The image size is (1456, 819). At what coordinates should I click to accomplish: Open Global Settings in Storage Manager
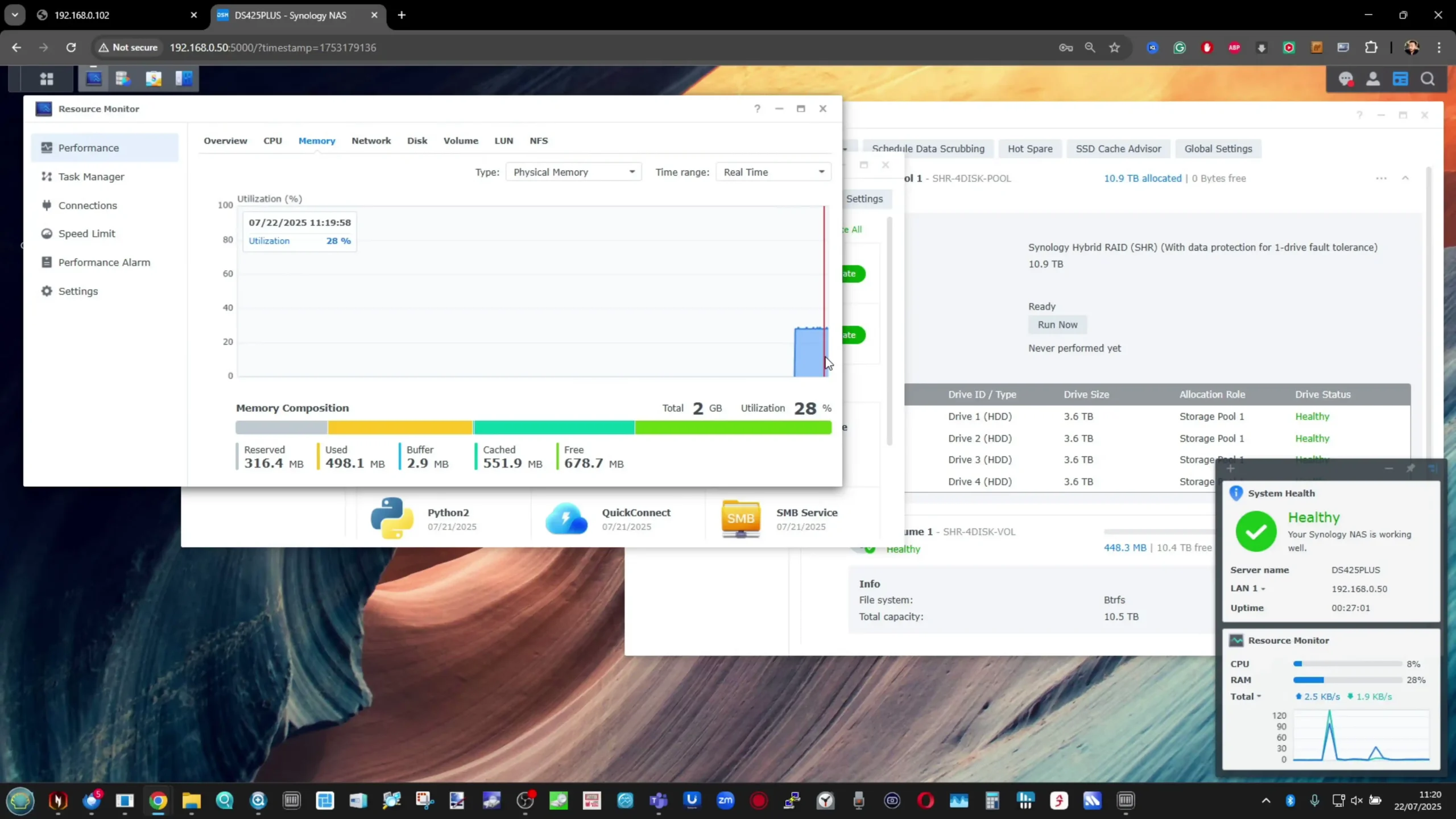[x=1218, y=148]
